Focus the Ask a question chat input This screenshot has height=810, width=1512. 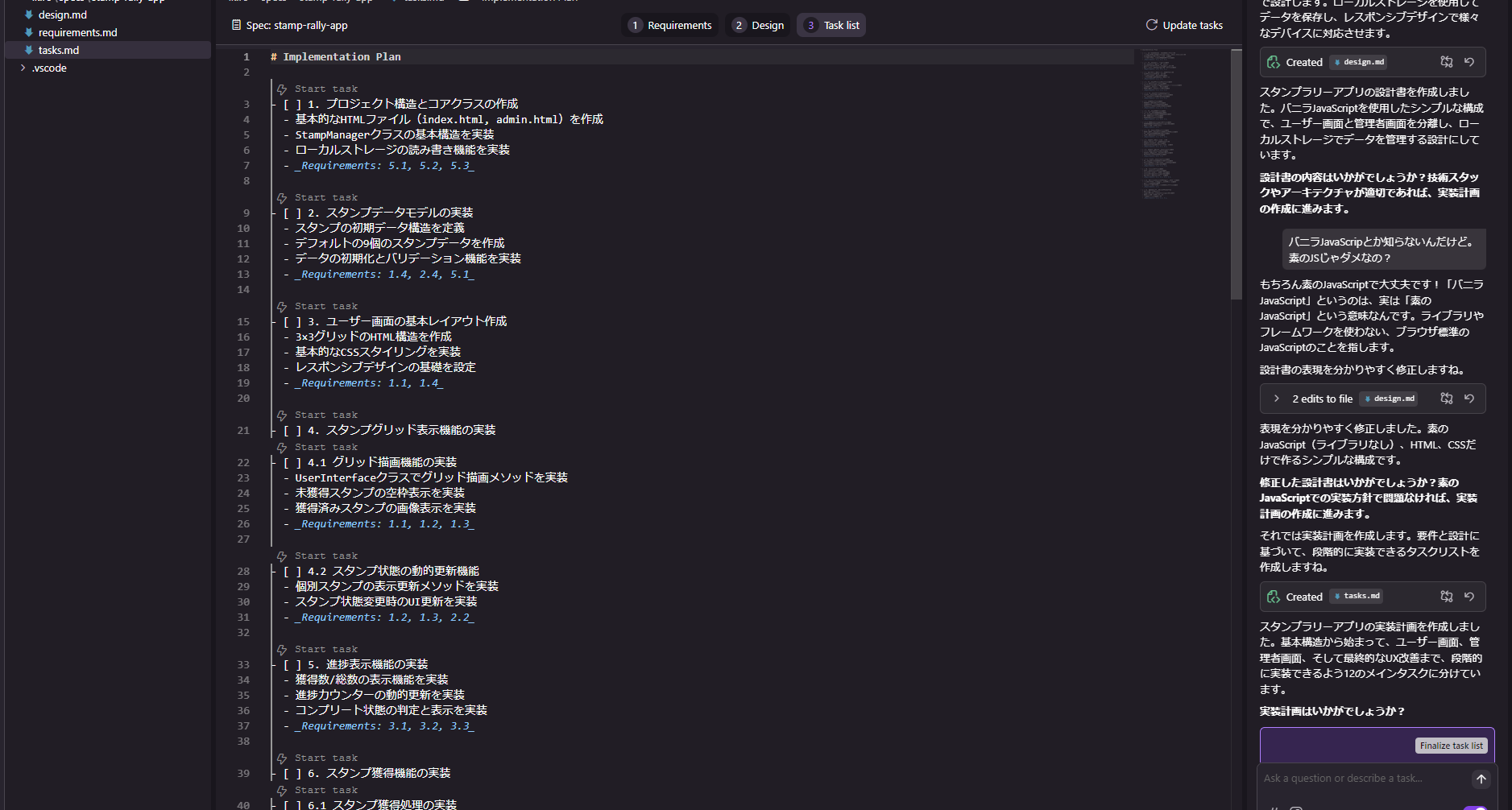pyautogui.click(x=1361, y=779)
